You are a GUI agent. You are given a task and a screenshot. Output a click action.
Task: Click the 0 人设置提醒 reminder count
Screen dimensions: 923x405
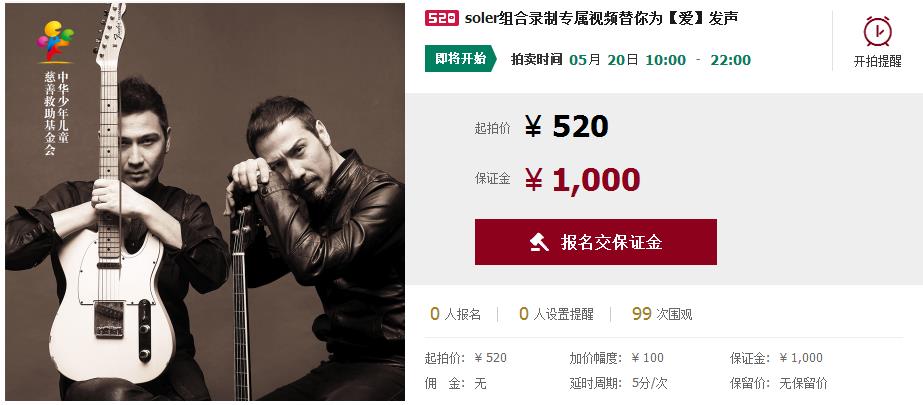[556, 314]
